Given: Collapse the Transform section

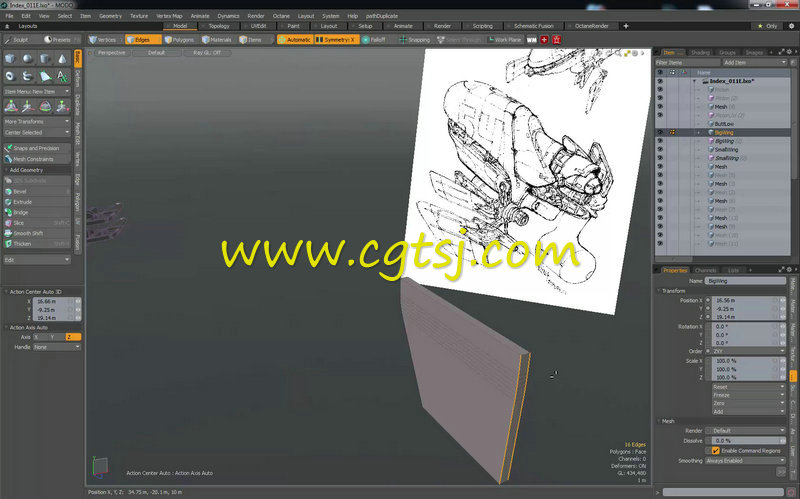Looking at the screenshot, I should [659, 291].
